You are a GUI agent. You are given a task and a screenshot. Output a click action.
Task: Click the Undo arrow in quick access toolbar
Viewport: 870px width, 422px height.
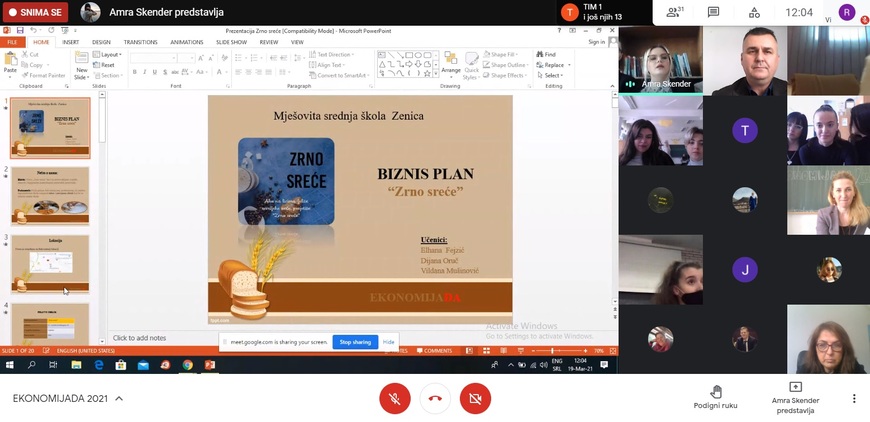click(x=33, y=30)
